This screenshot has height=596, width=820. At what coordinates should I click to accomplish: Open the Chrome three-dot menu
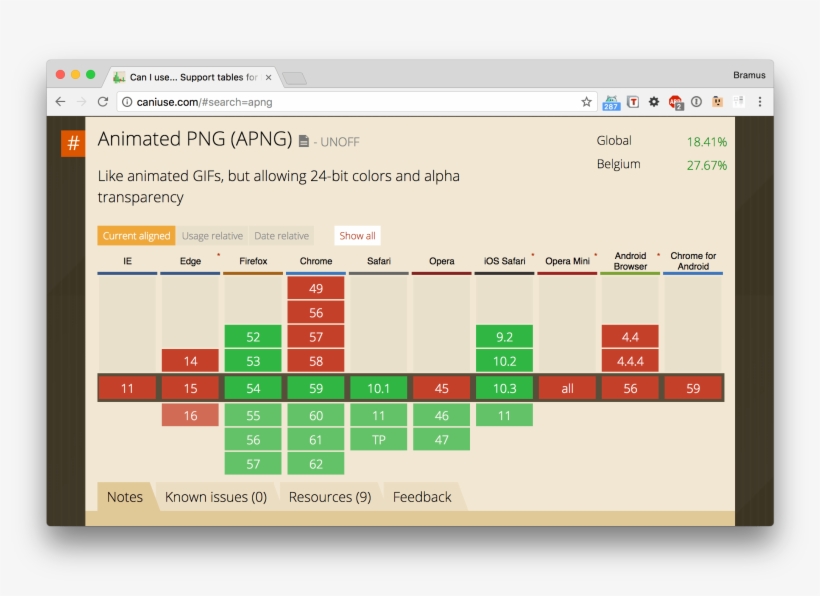point(760,102)
